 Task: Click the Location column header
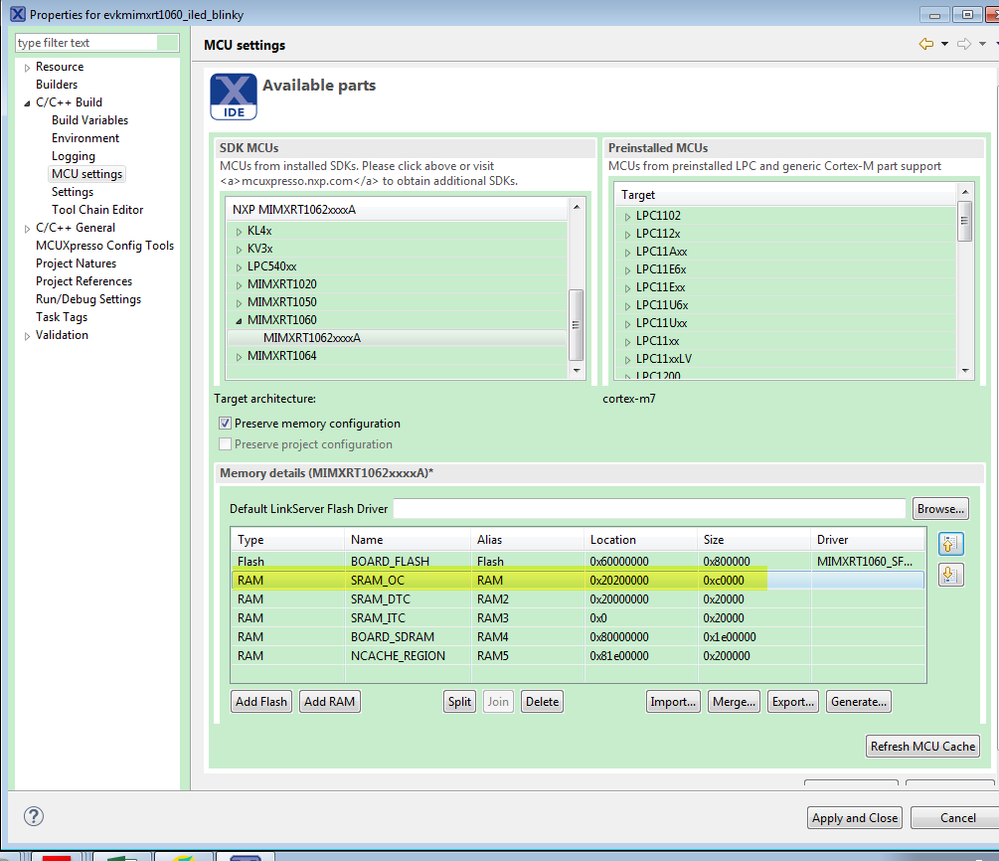tap(641, 540)
